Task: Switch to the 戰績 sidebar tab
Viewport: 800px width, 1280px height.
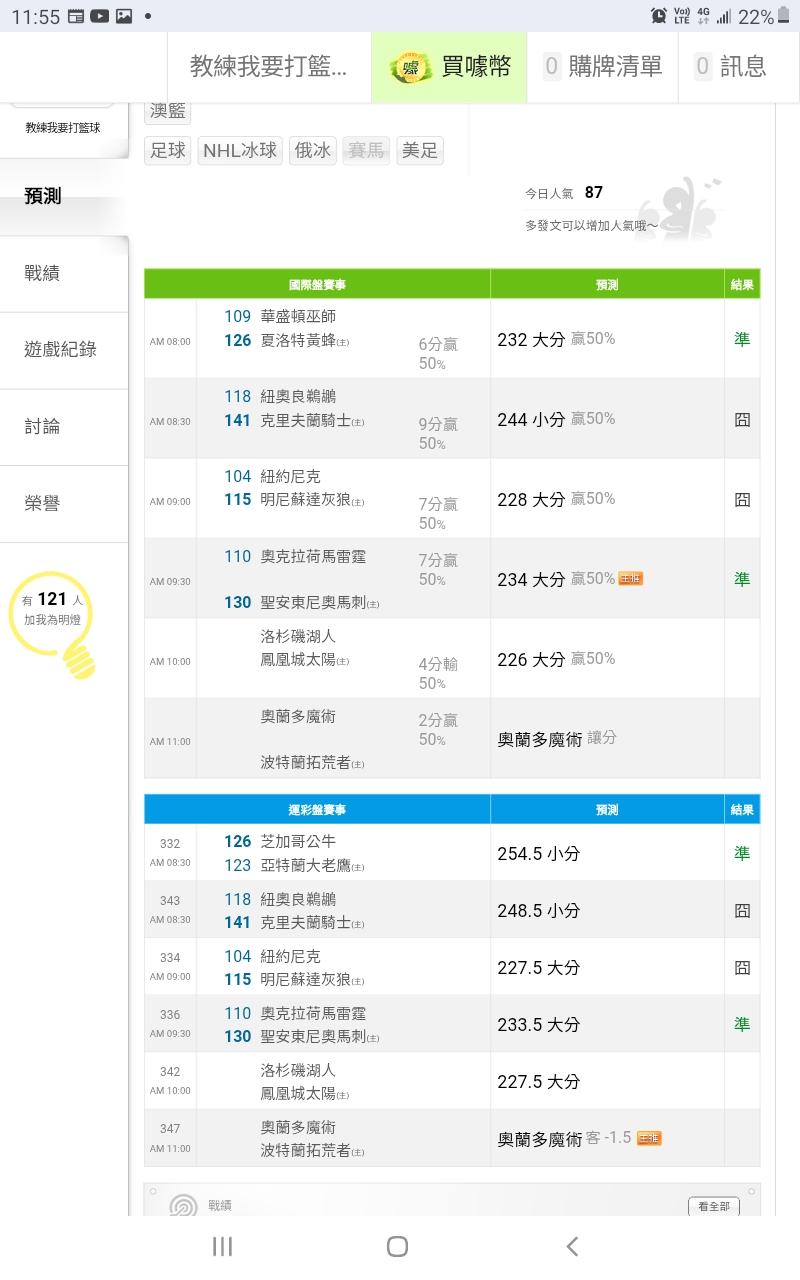Action: 43,273
